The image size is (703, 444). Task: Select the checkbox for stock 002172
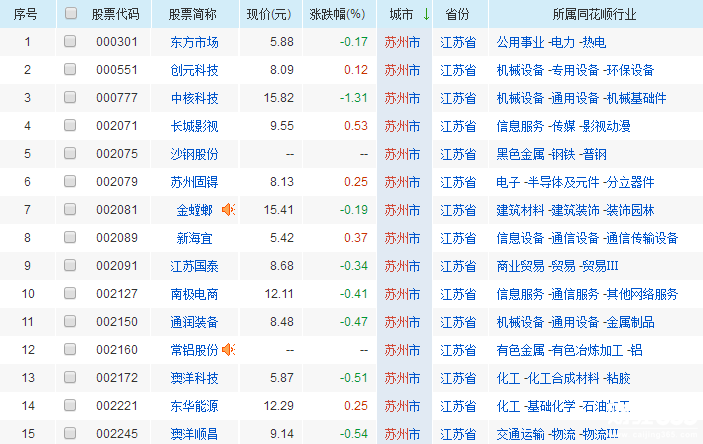tap(70, 377)
